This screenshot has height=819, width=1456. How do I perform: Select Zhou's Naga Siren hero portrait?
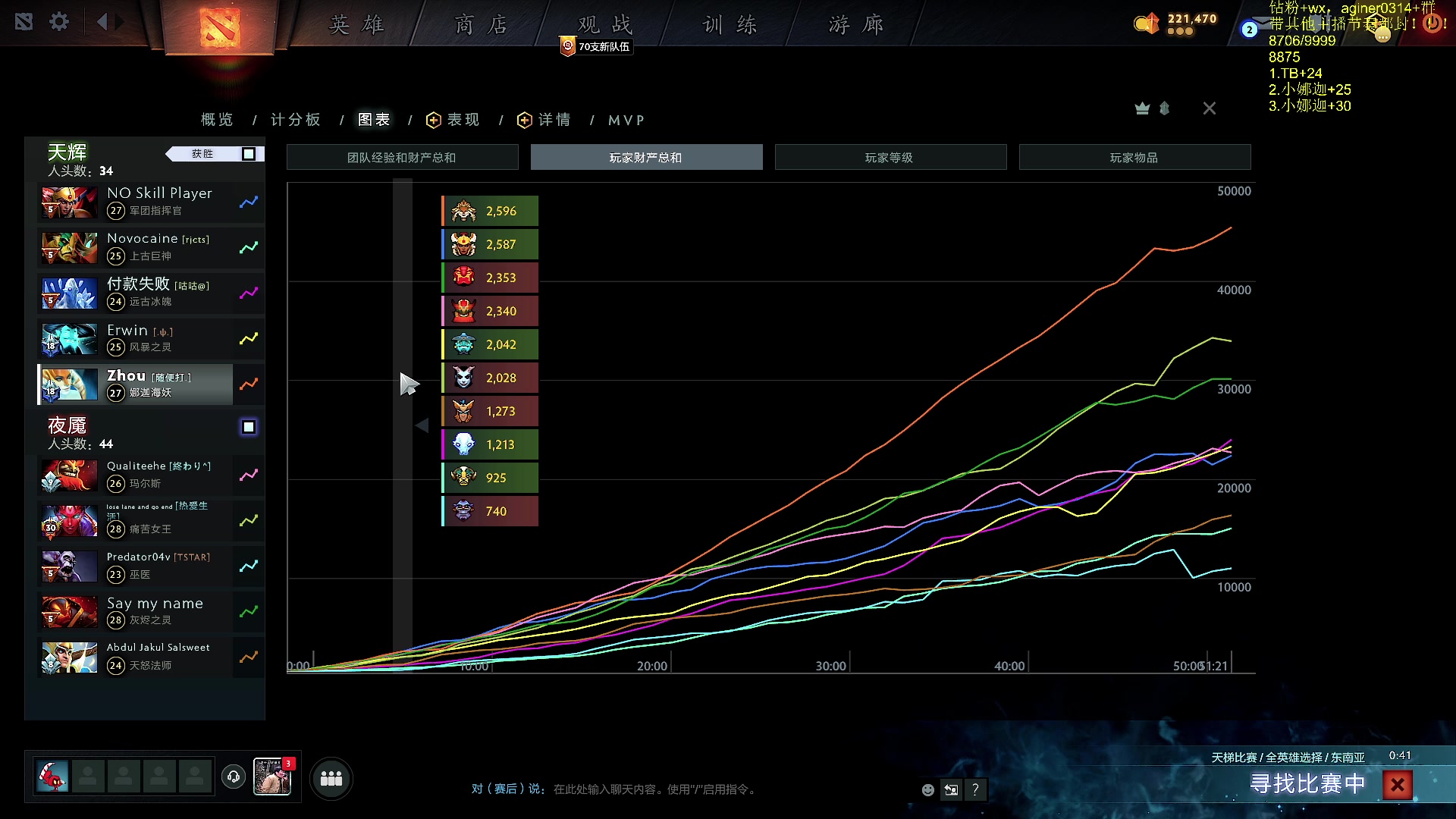[69, 384]
